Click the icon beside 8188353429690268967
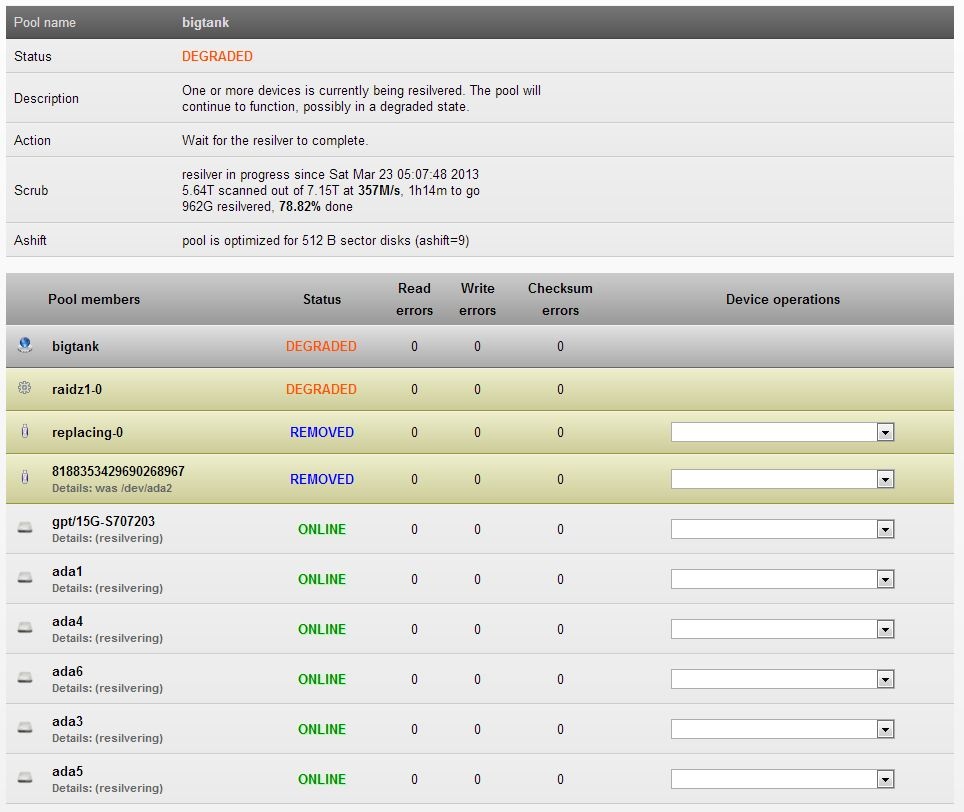 tap(25, 477)
